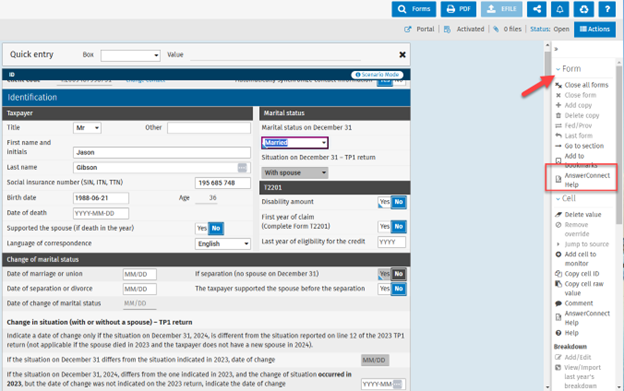Click the help question mark icon
Screen dimensions: 624x391
tap(607, 9)
